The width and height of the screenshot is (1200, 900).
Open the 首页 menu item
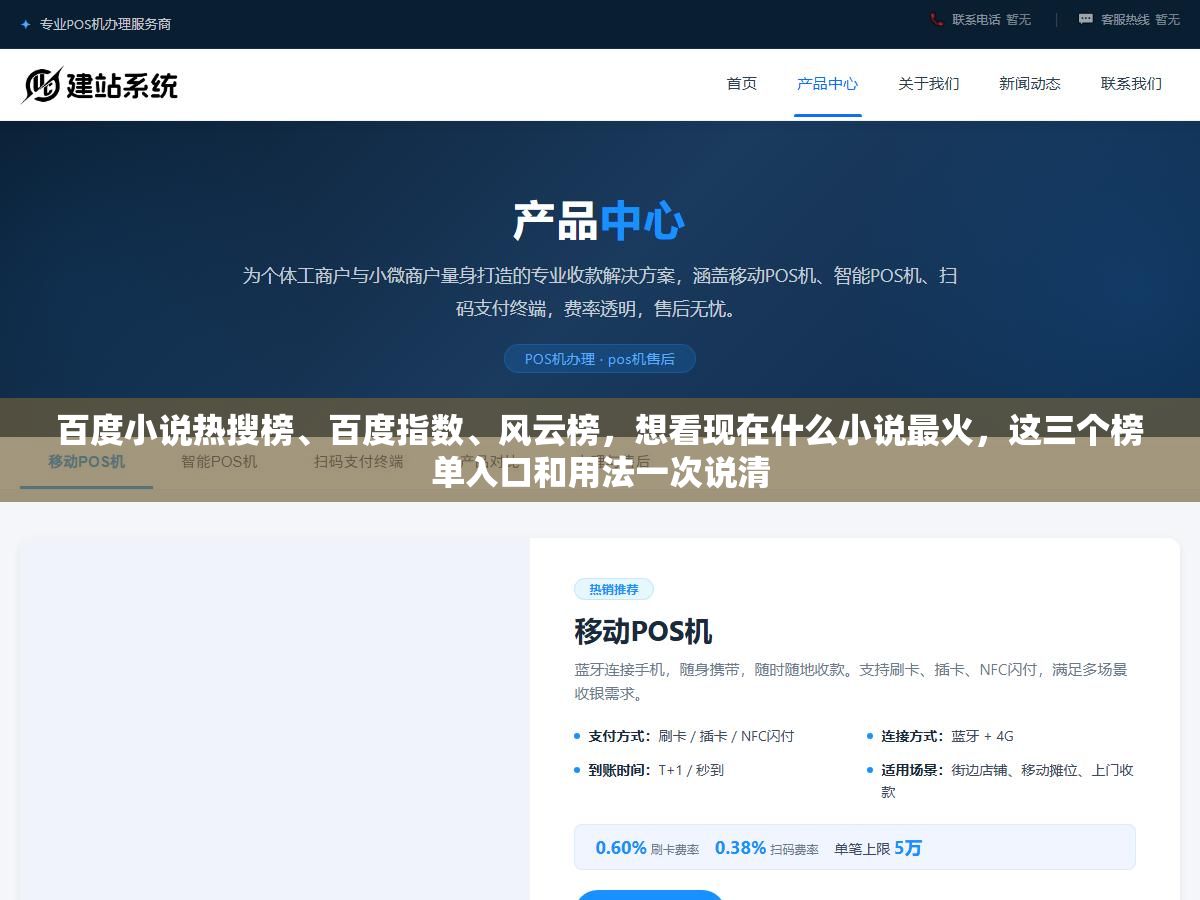coord(742,84)
